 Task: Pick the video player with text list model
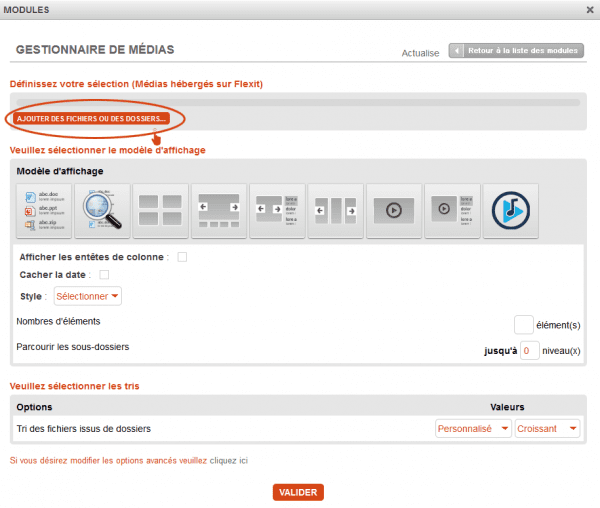[x=452, y=211]
